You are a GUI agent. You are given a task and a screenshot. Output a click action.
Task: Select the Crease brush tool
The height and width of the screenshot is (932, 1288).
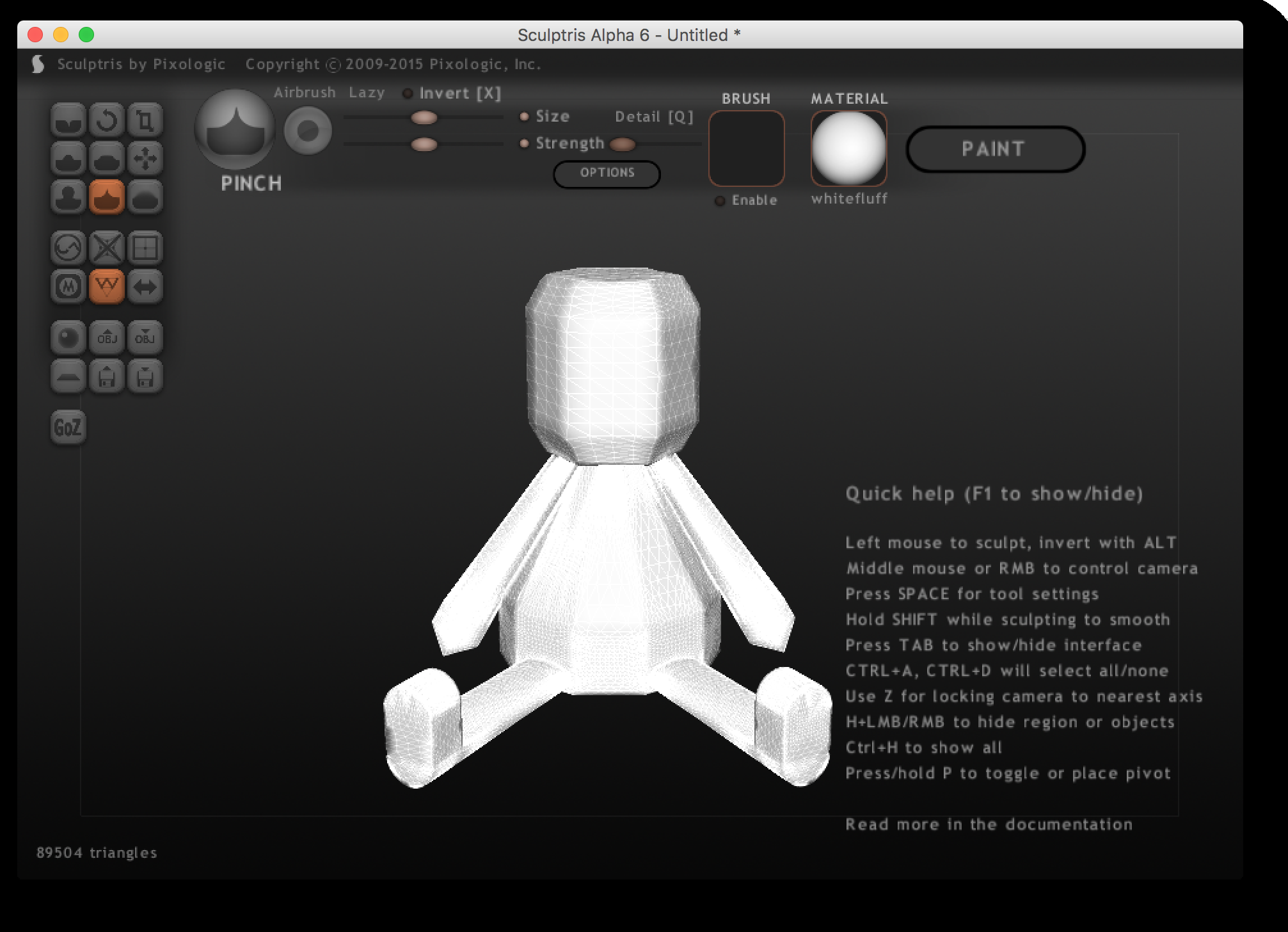click(x=68, y=120)
